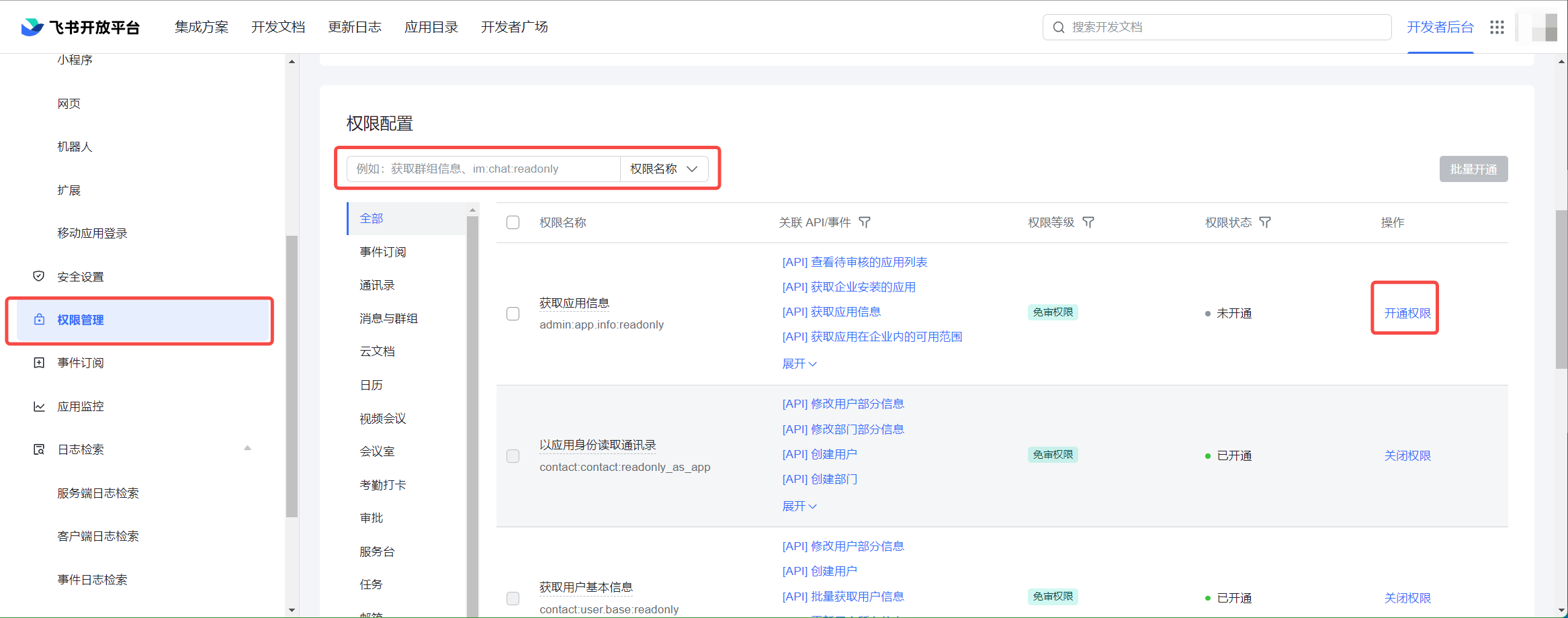This screenshot has height=618, width=1568.
Task: Select the 消息与群组 permission category
Action: (x=388, y=318)
